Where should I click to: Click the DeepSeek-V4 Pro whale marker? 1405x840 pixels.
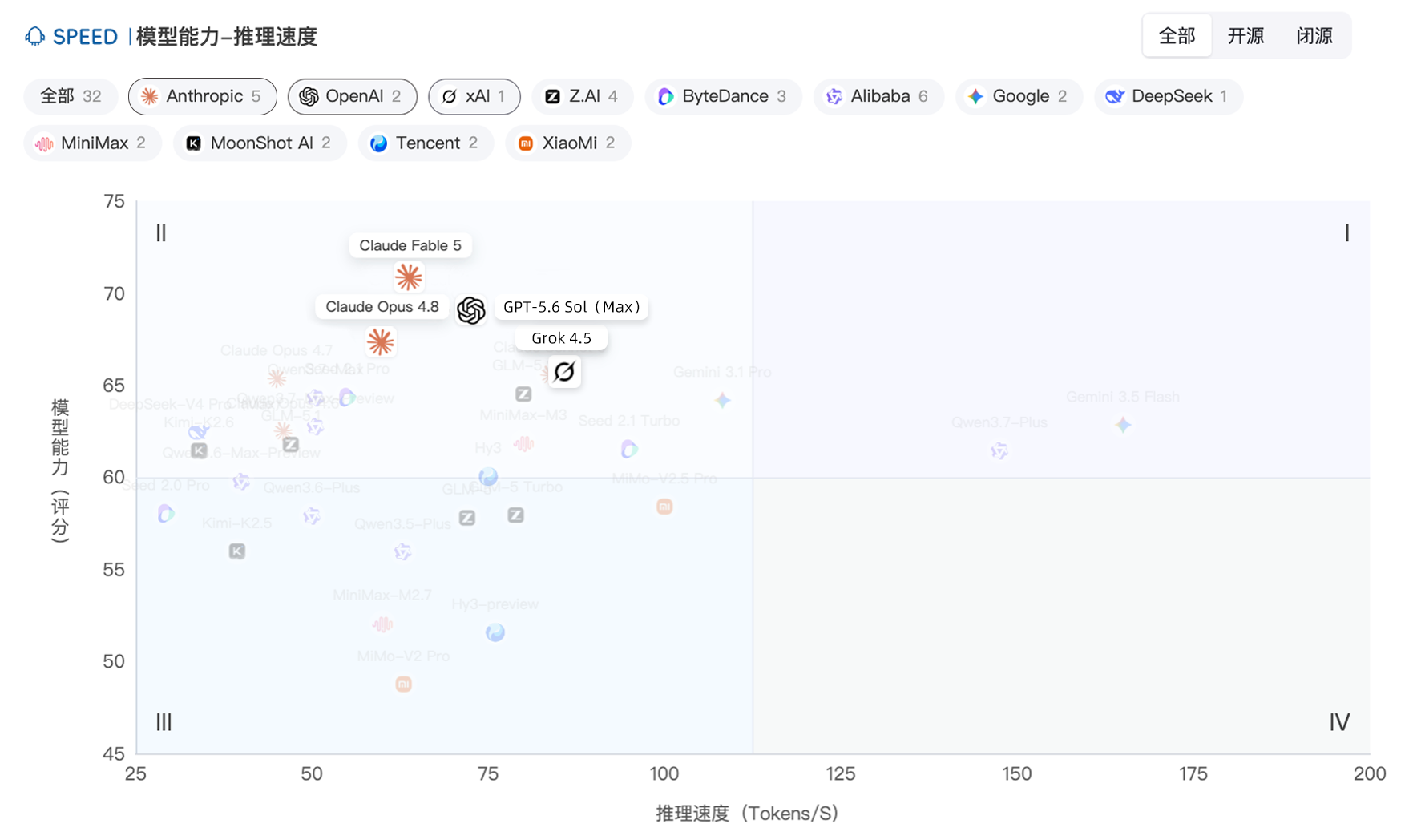(x=197, y=433)
